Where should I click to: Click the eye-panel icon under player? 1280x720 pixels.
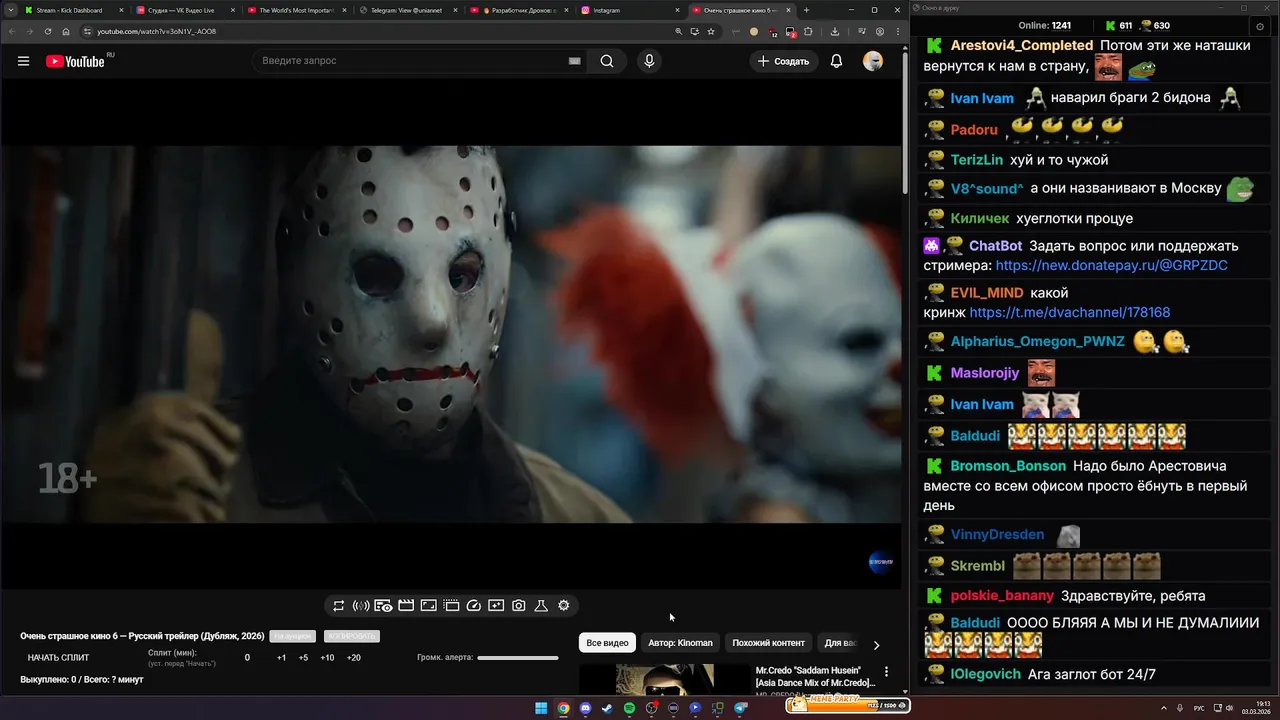pos(383,605)
